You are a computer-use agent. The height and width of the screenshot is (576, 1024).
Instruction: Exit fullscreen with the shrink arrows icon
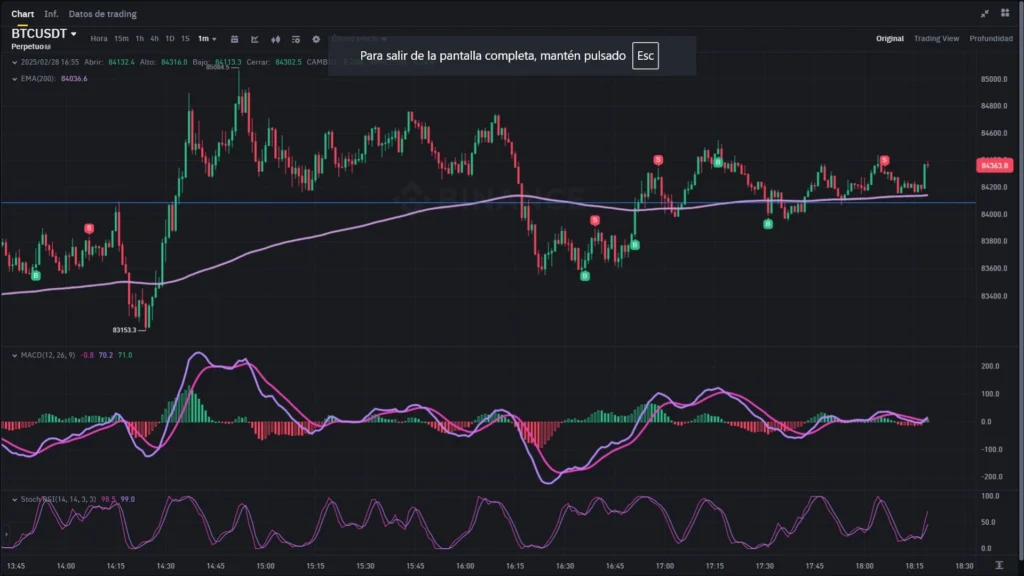(987, 14)
